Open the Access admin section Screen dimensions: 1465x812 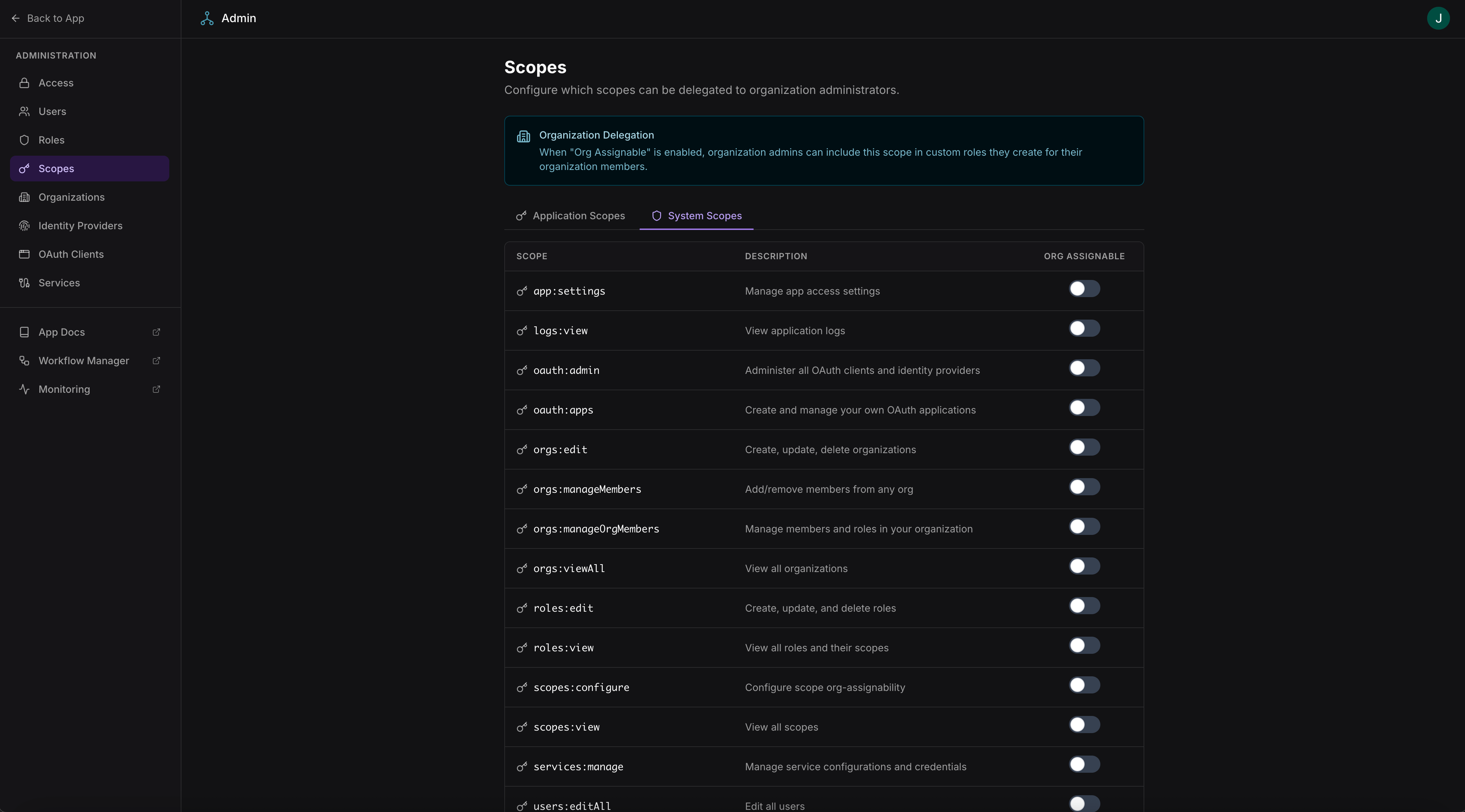click(89, 83)
